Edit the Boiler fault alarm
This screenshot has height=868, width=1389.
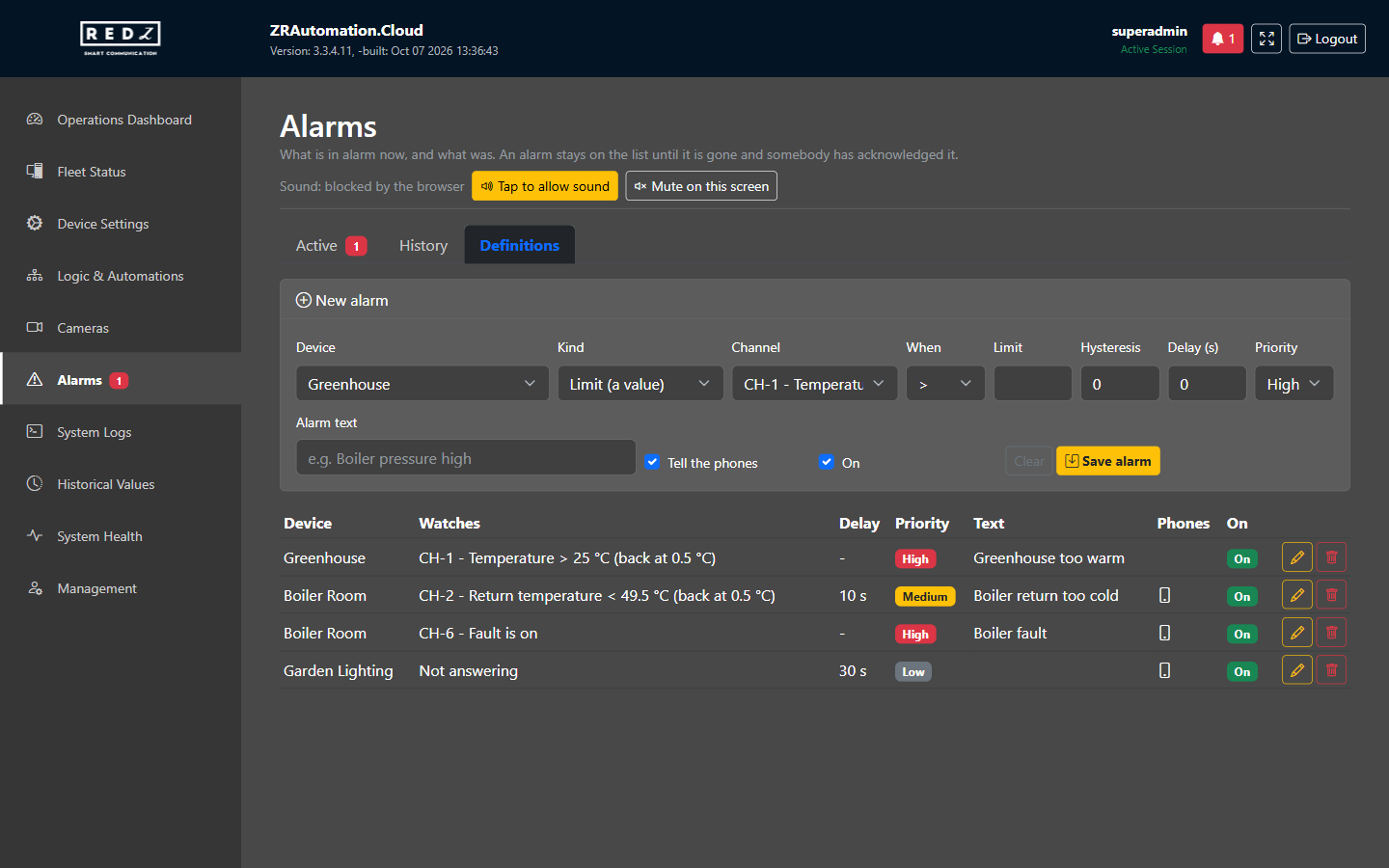click(x=1297, y=633)
